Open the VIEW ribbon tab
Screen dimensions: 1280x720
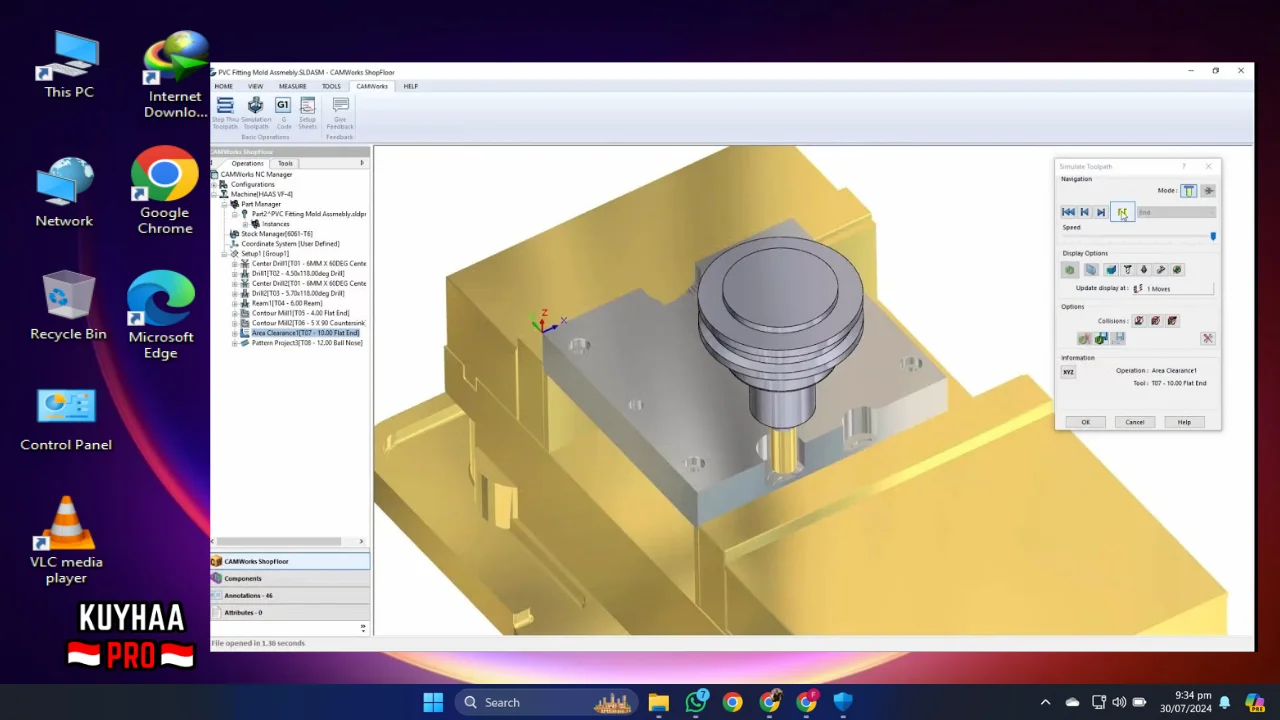click(255, 86)
